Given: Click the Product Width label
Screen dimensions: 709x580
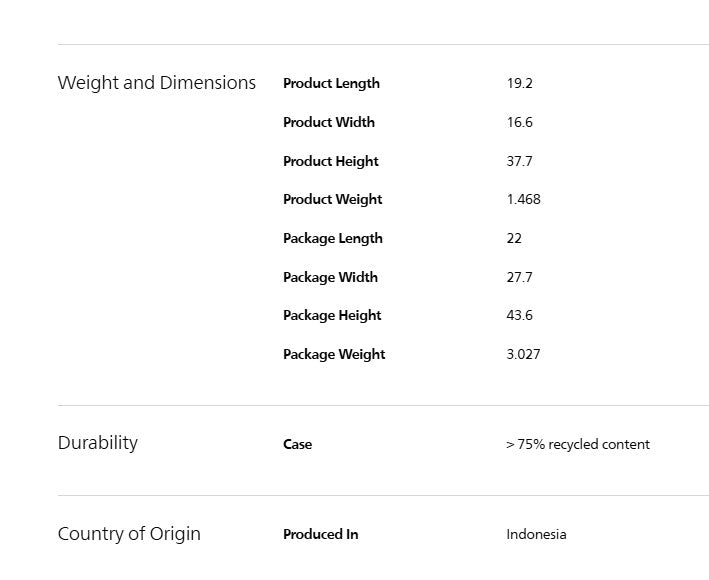Looking at the screenshot, I should click(329, 122).
